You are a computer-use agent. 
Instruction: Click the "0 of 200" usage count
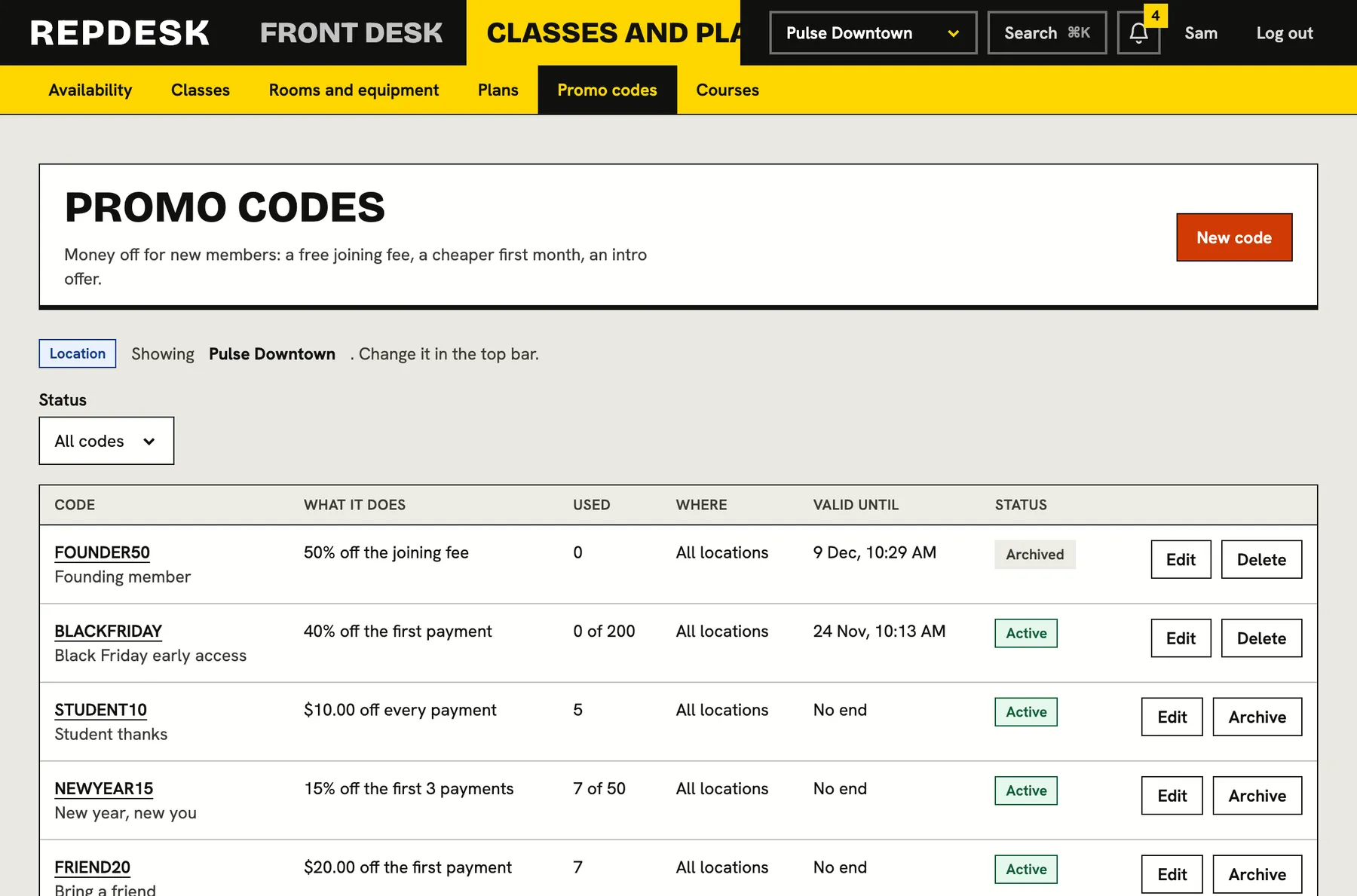[x=604, y=631]
